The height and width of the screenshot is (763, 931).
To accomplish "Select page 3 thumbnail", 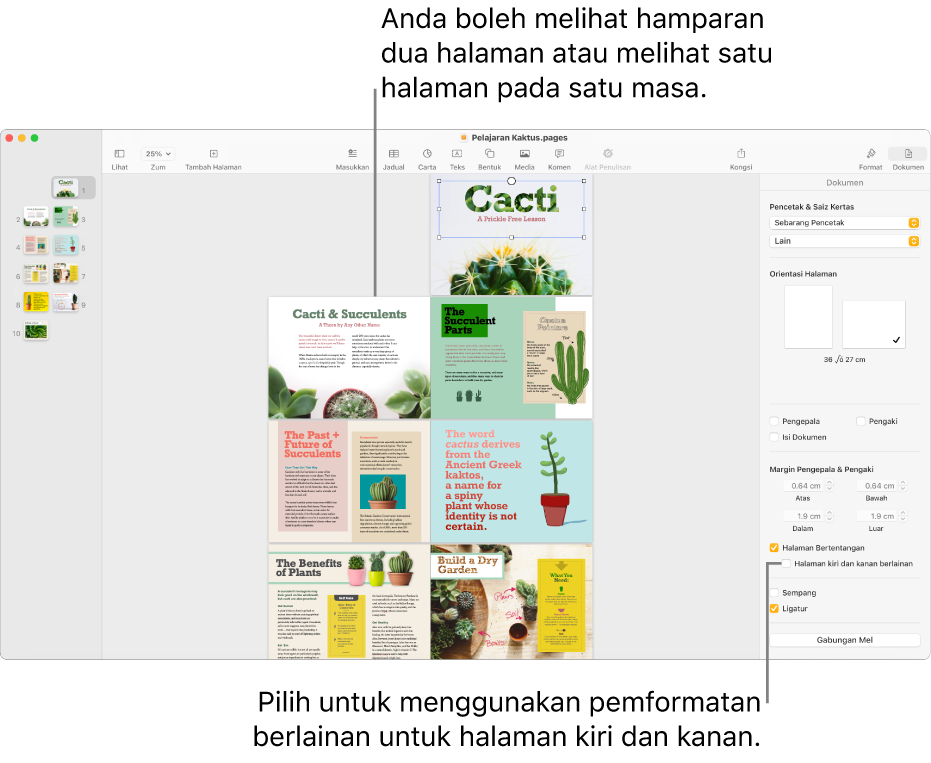I will (65, 217).
